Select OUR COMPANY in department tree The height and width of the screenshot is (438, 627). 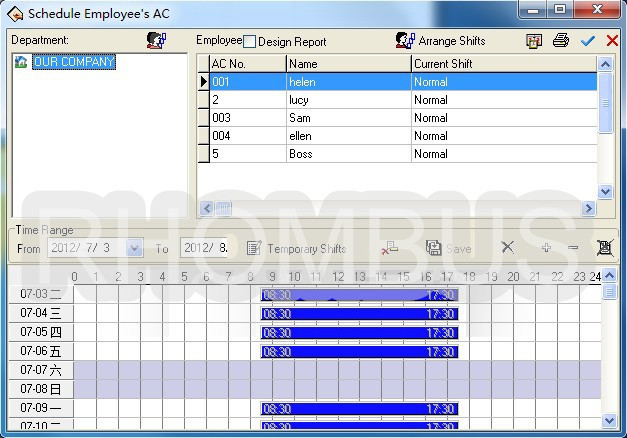(x=74, y=62)
